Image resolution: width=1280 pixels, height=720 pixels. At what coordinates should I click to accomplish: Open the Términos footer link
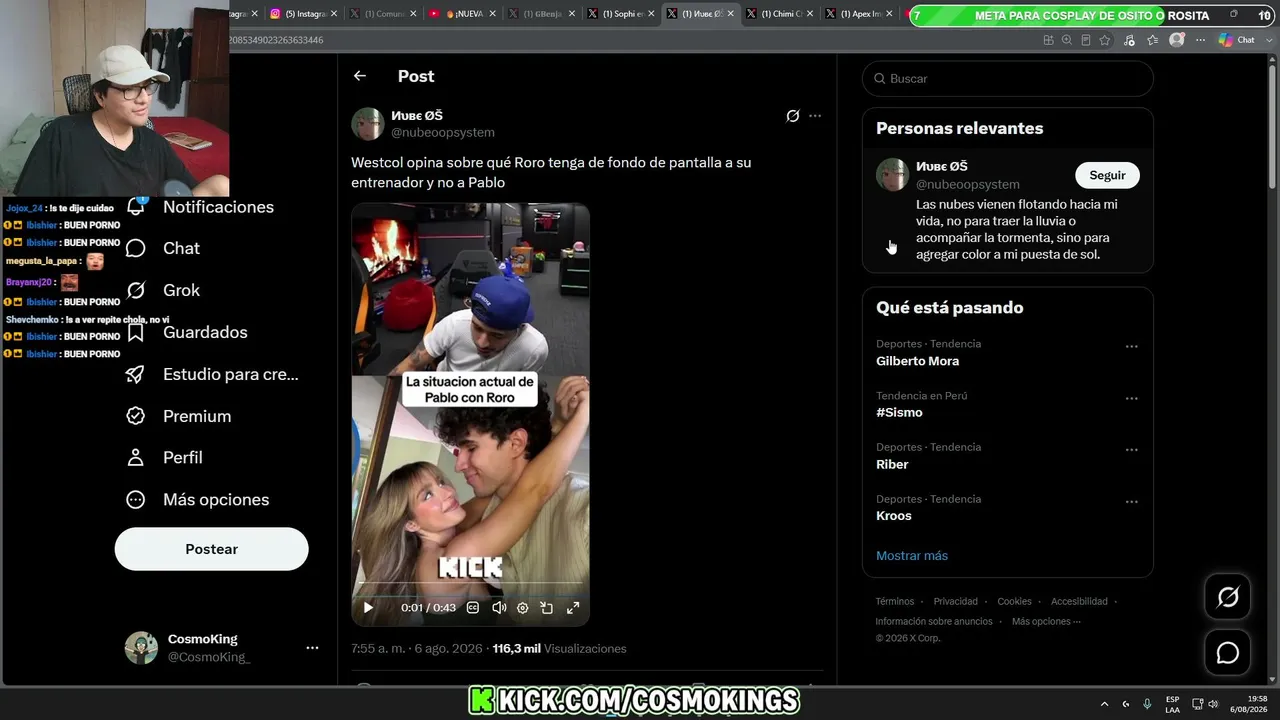click(x=895, y=602)
